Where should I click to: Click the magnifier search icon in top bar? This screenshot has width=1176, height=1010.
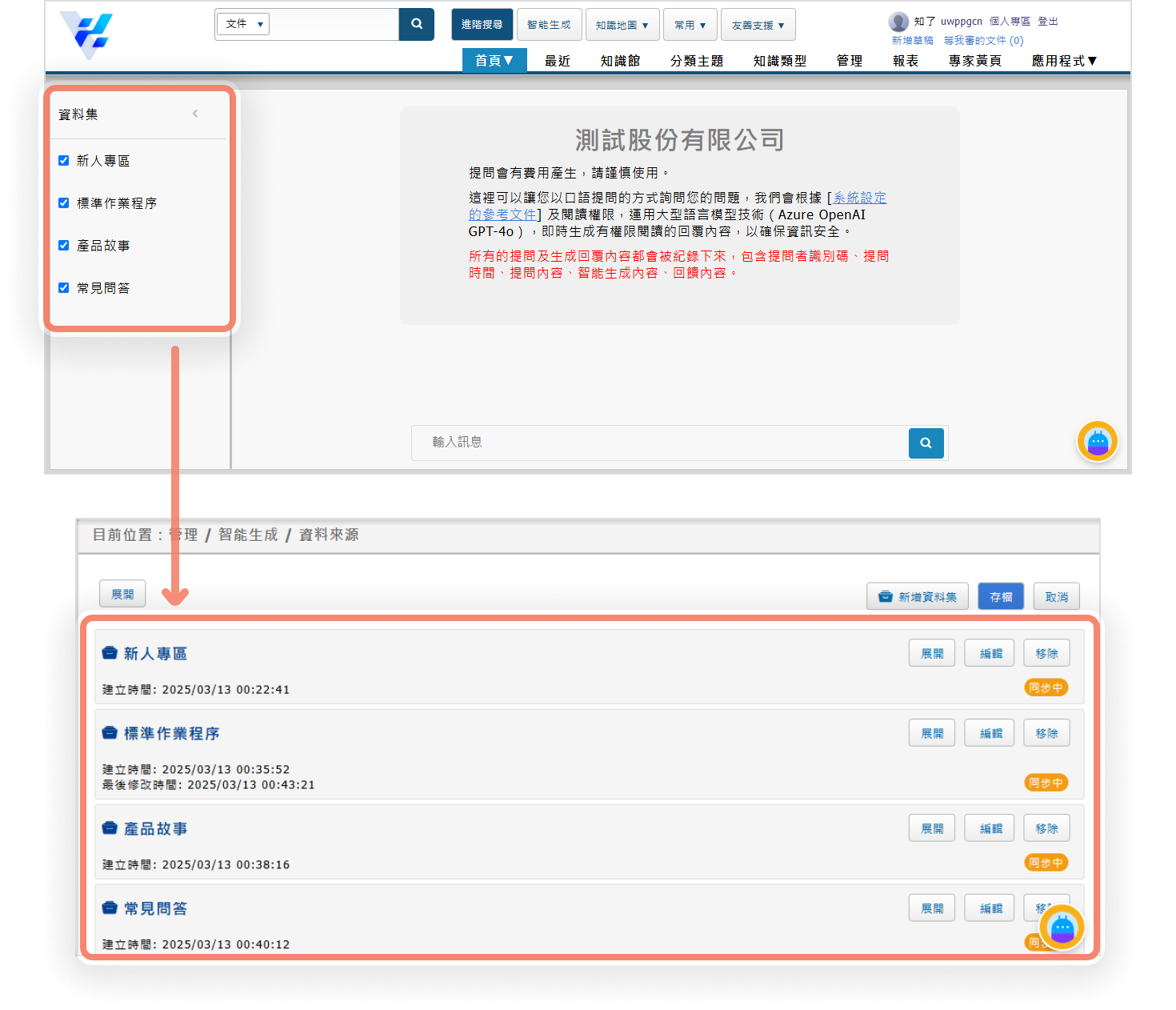416,24
